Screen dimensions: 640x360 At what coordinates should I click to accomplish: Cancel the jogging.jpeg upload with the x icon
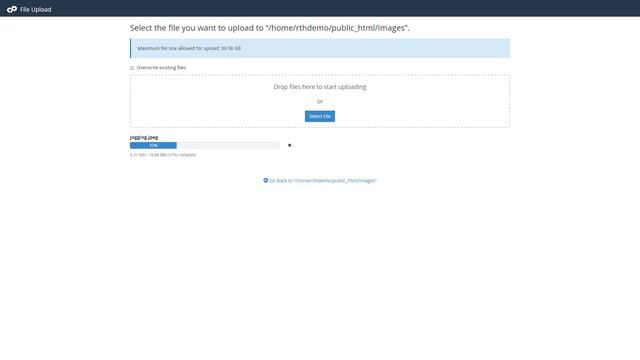click(x=289, y=145)
